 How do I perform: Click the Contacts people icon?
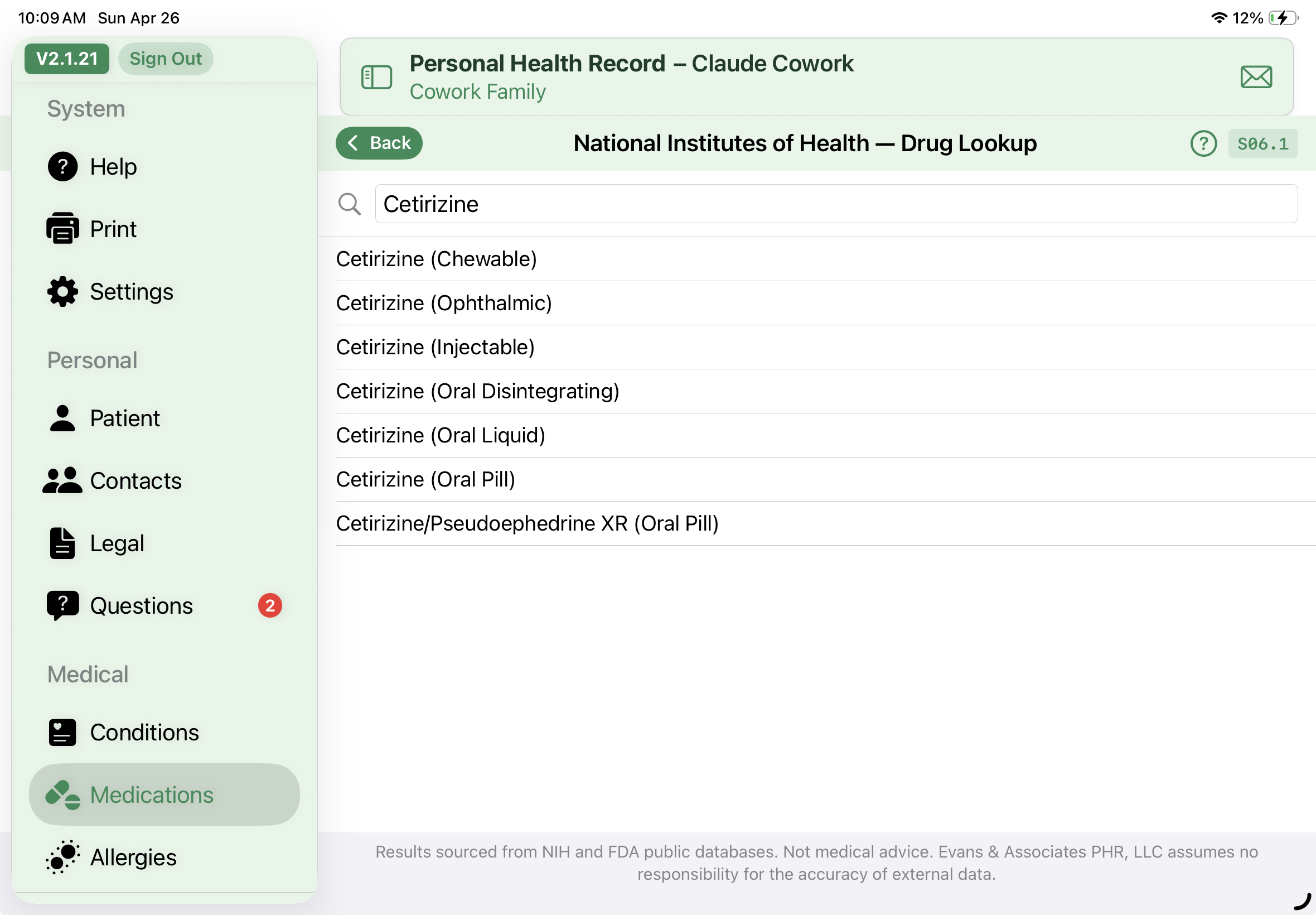pos(62,480)
